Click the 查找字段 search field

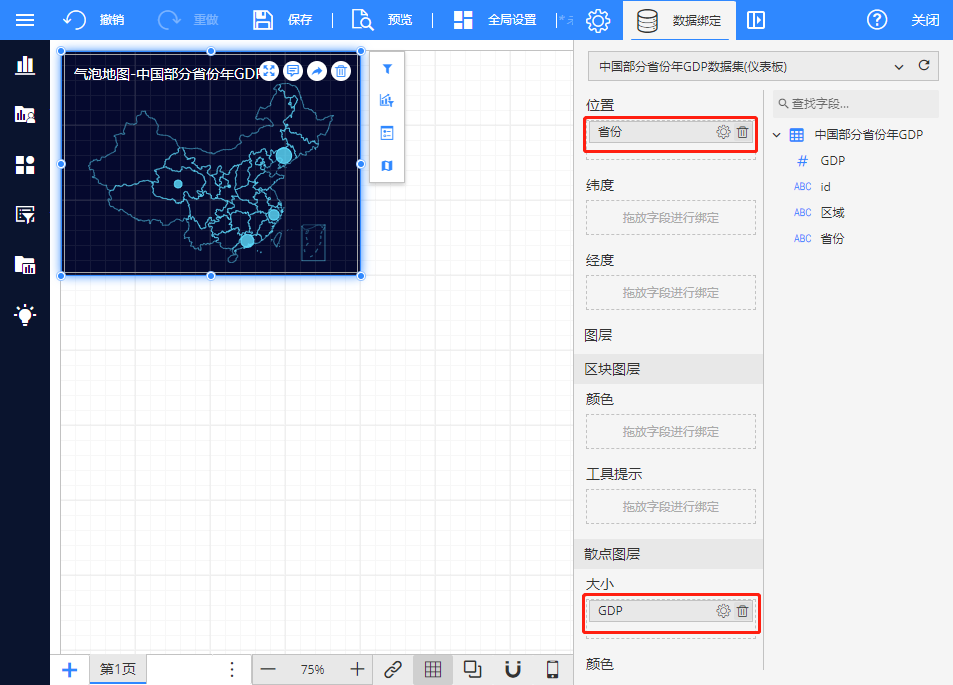pos(860,103)
